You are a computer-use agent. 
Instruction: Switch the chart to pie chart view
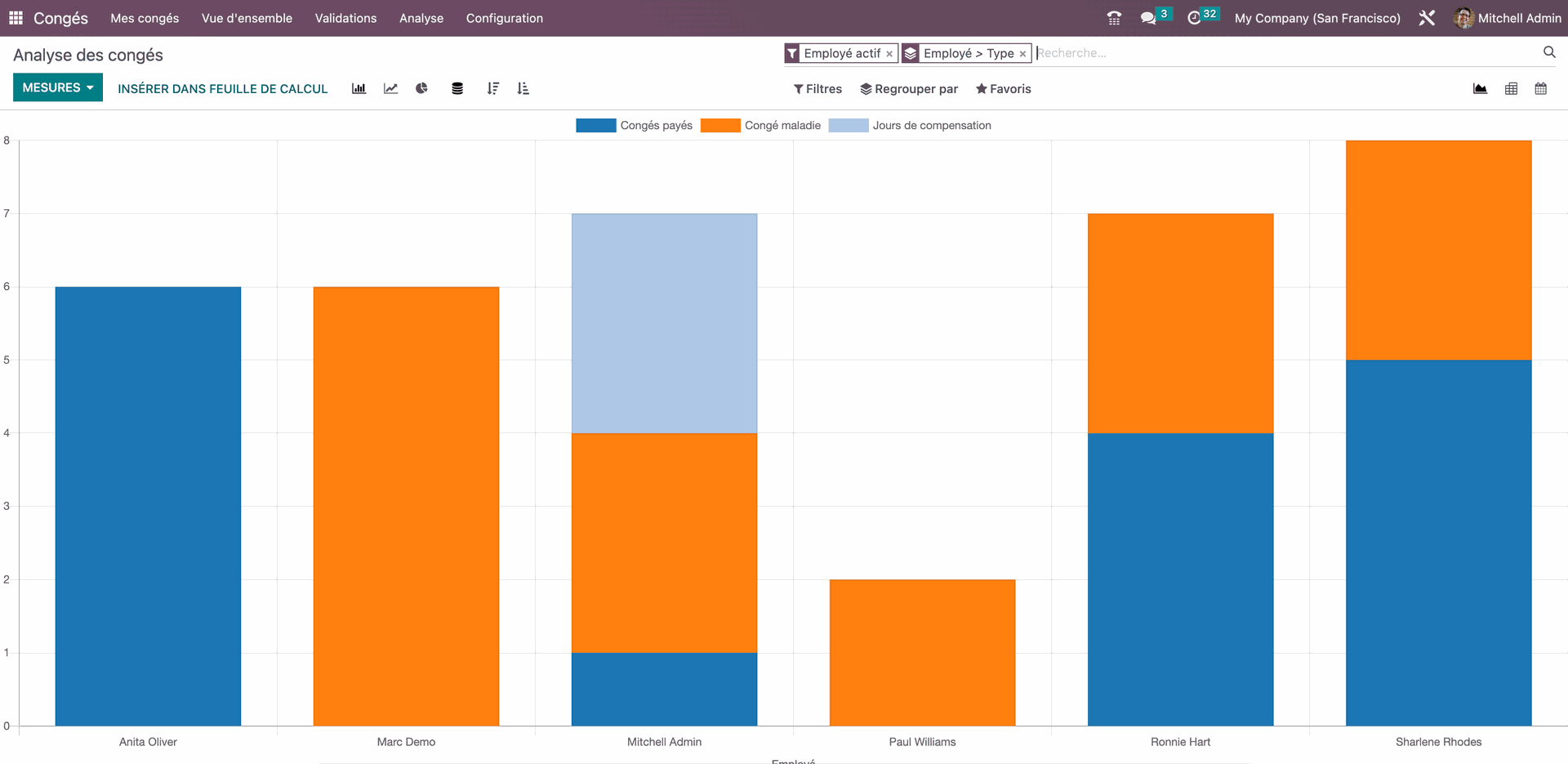421,88
